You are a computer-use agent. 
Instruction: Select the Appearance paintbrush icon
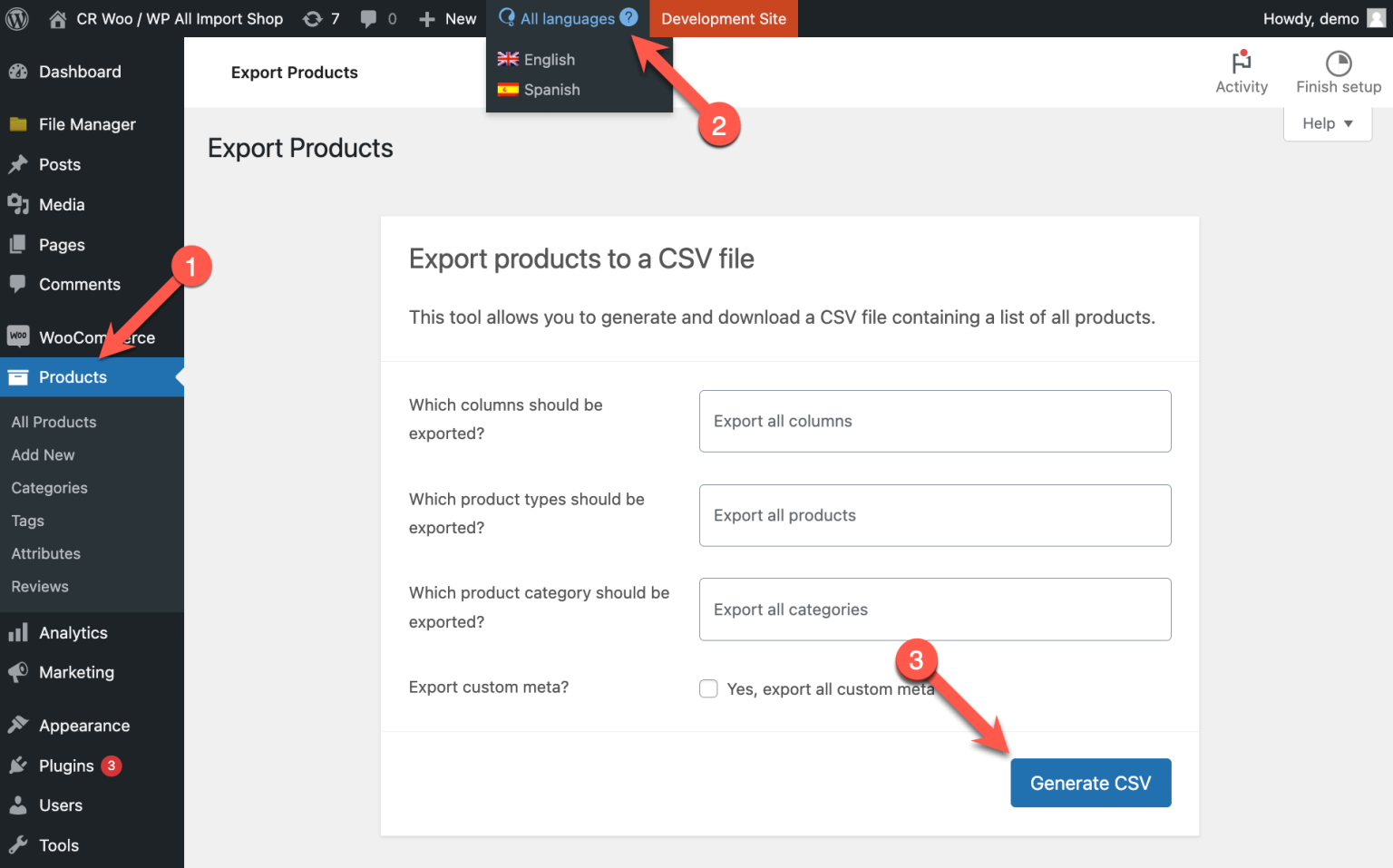(x=18, y=725)
